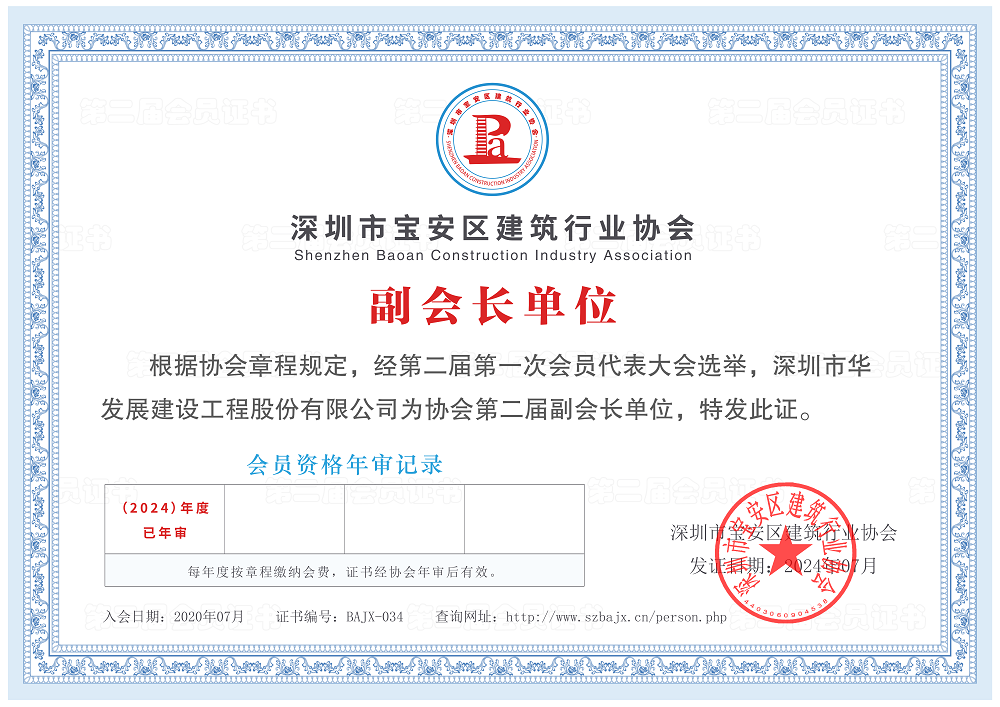The height and width of the screenshot is (707, 1000).
Task: Click the red '已年审' status text
Action: [x=165, y=533]
